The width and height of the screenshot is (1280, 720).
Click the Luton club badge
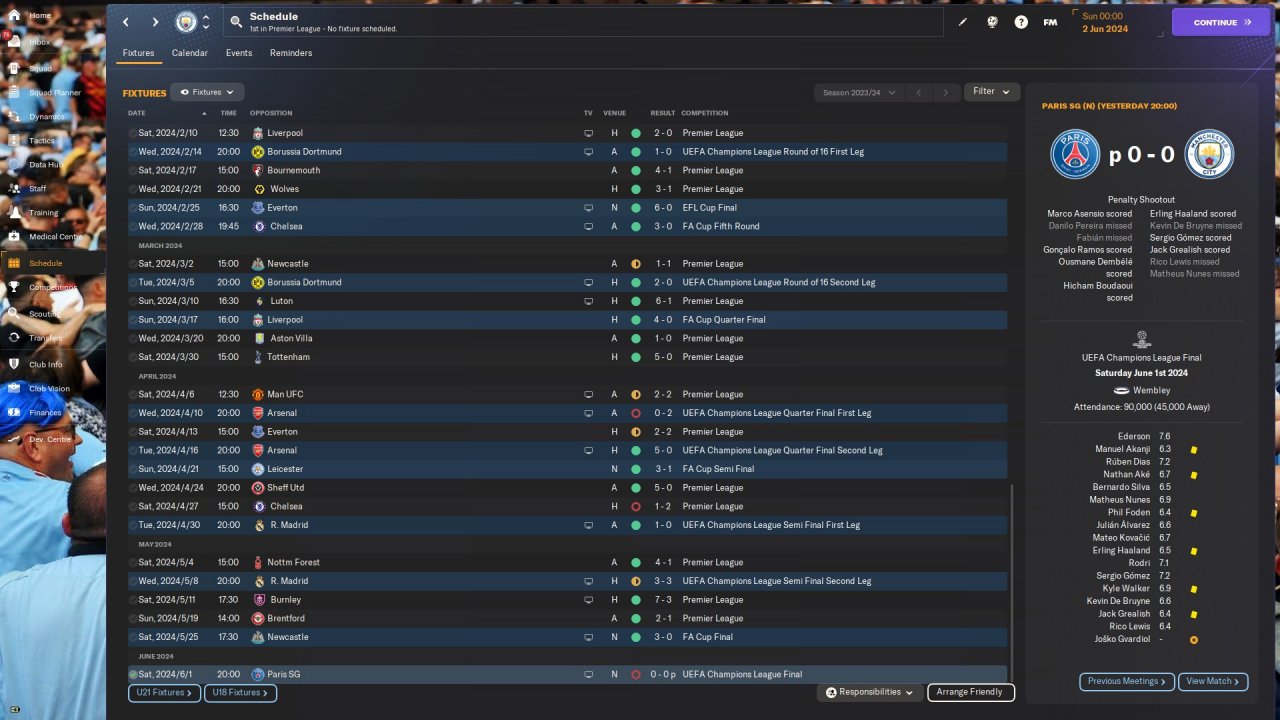point(259,301)
